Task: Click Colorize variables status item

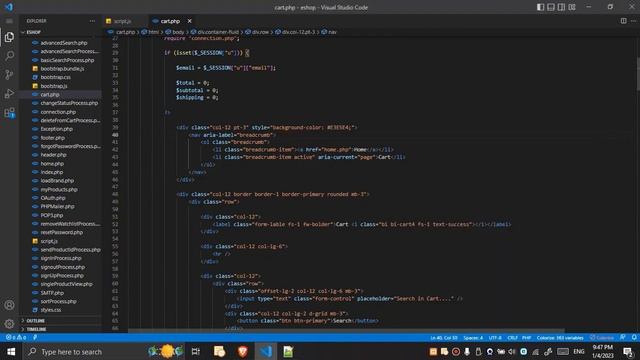Action: click(x=560, y=338)
